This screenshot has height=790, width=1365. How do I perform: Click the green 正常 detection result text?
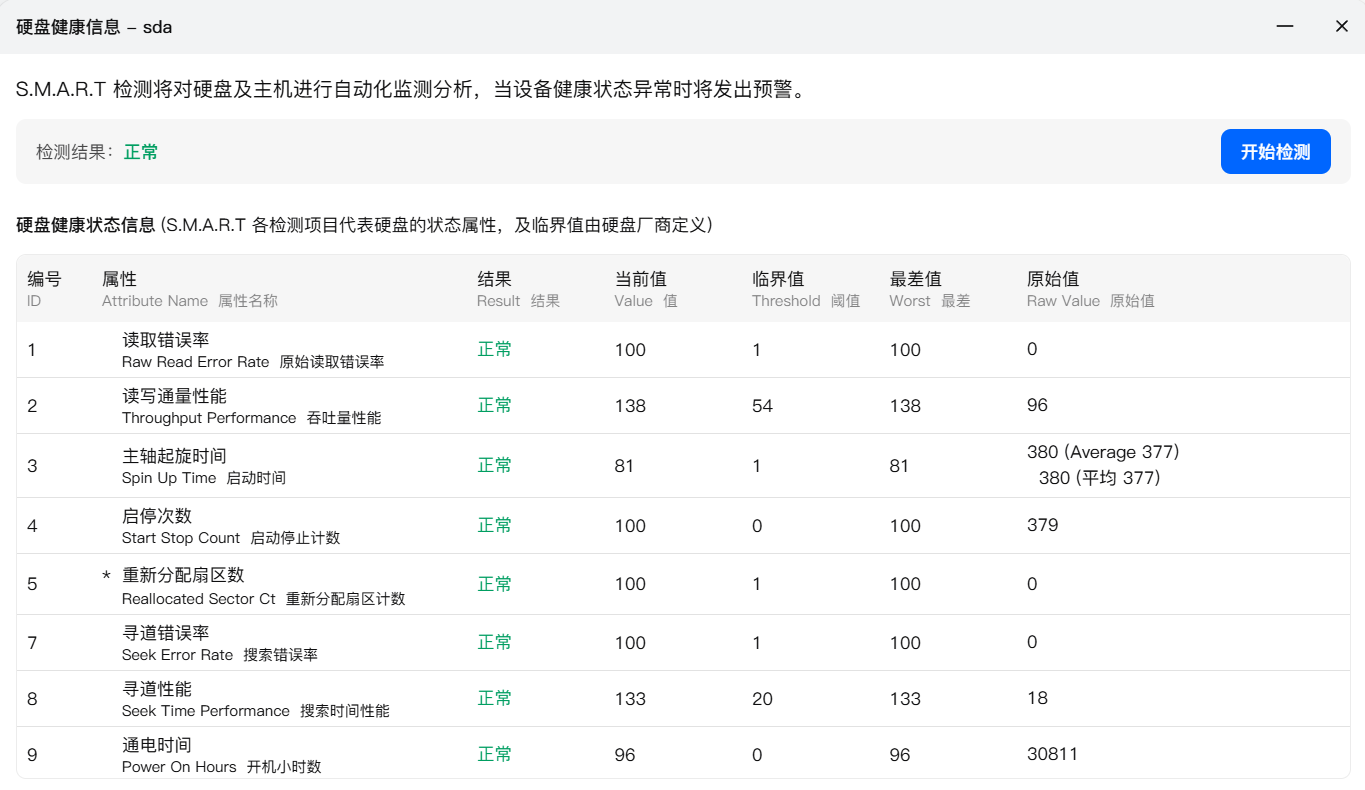coord(141,152)
